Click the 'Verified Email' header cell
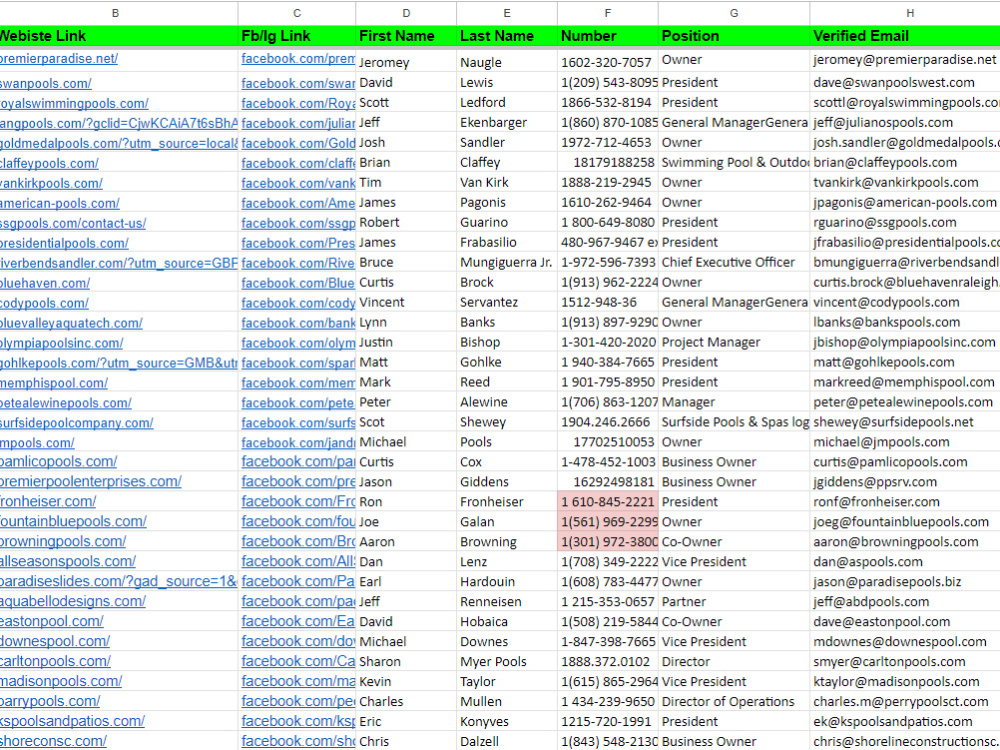This screenshot has height=750, width=1000. coord(906,36)
